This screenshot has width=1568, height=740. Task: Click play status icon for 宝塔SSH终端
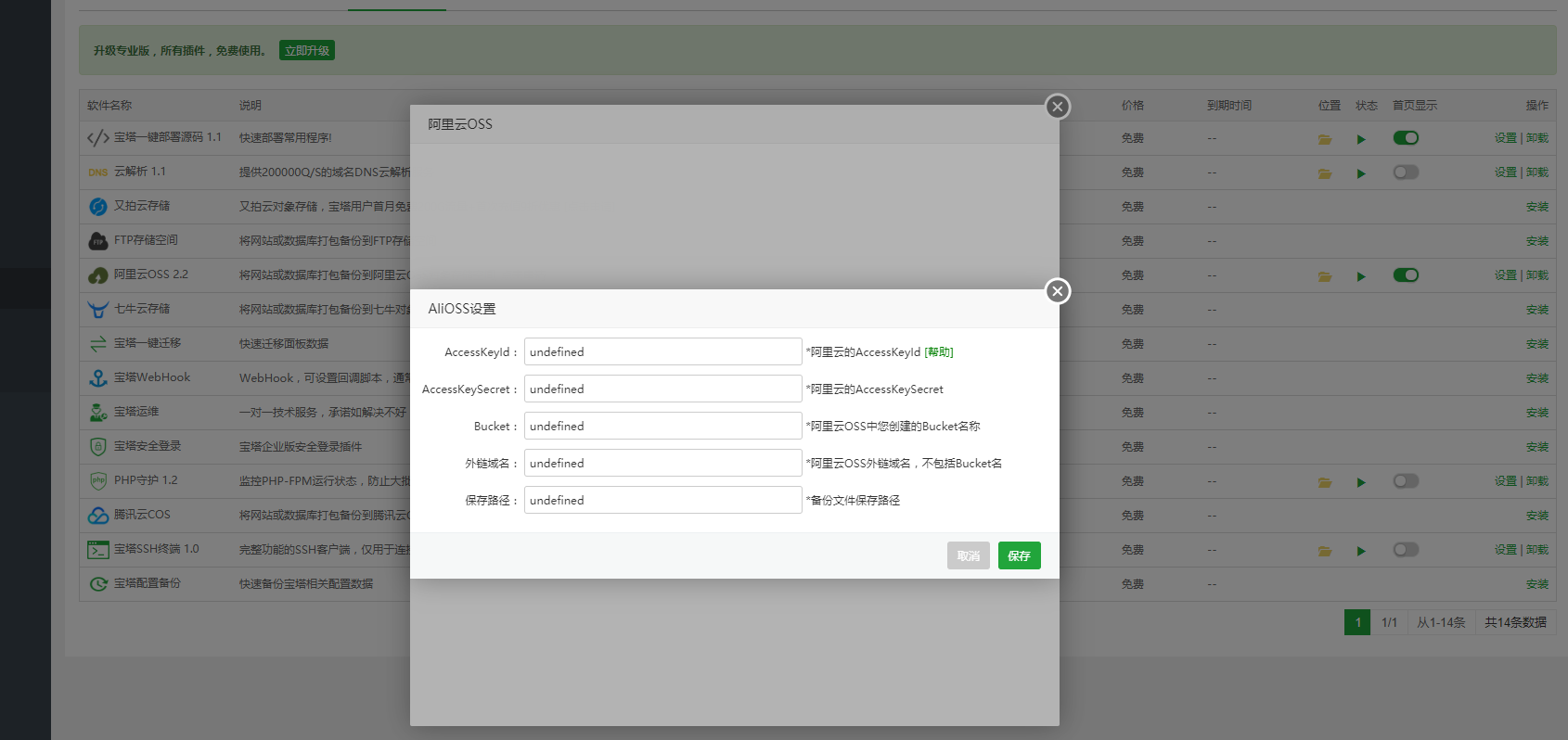click(x=1361, y=552)
